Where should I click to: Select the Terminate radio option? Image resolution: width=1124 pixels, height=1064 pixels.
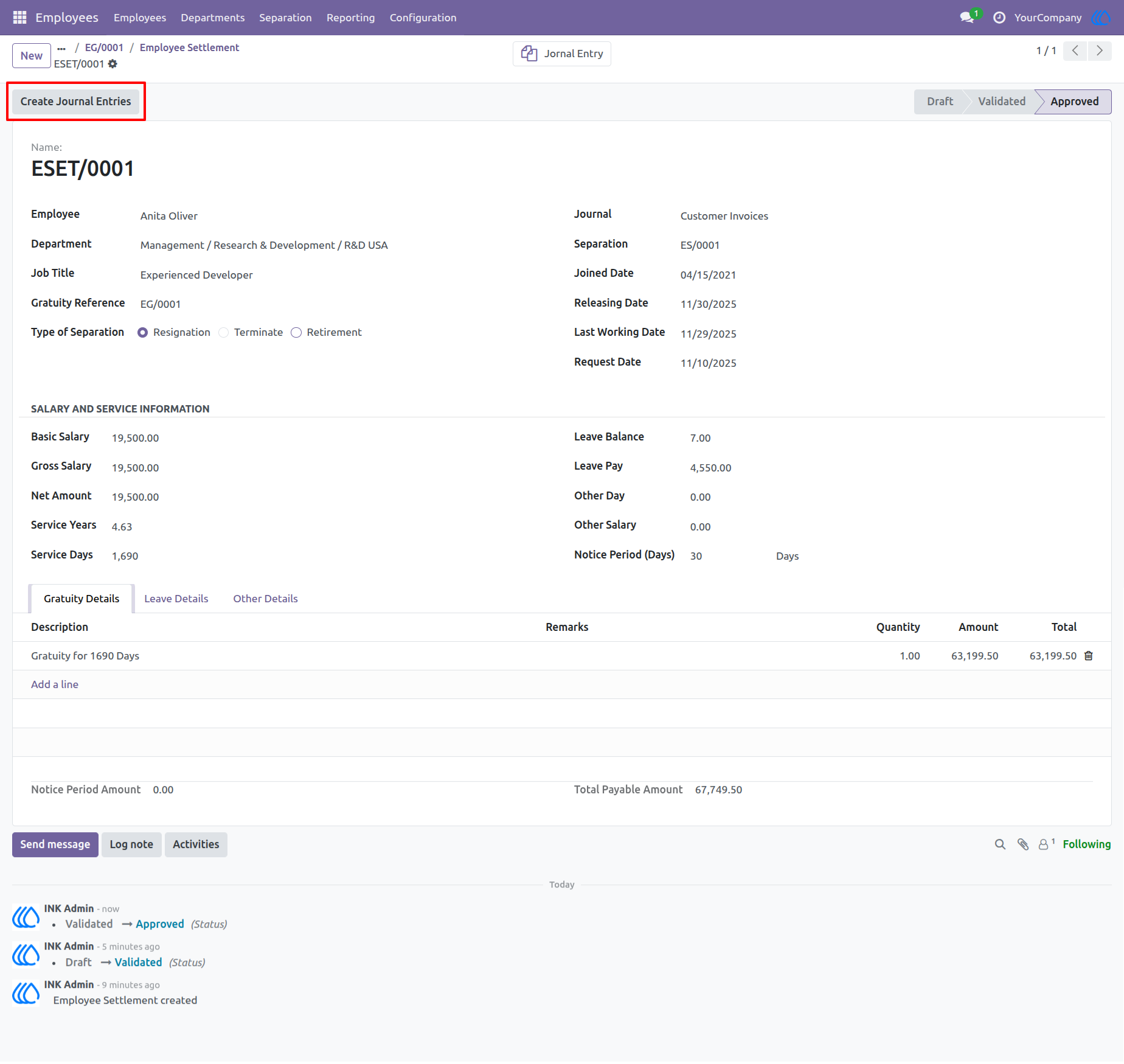tap(224, 333)
